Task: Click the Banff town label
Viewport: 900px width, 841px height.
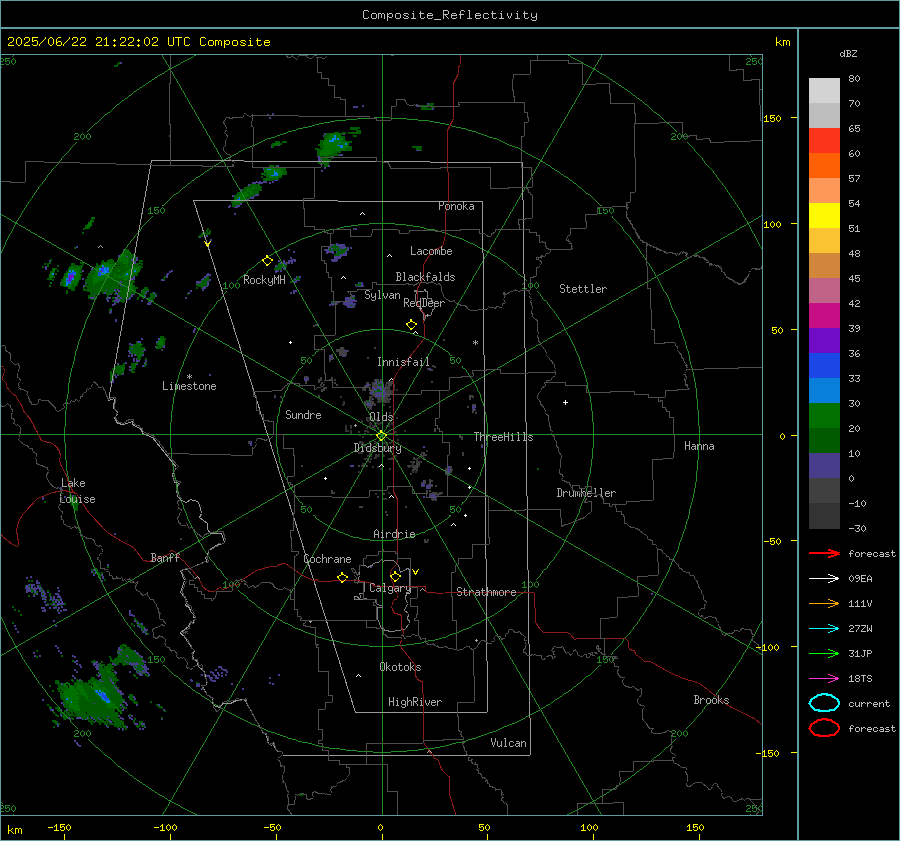Action: [165, 558]
